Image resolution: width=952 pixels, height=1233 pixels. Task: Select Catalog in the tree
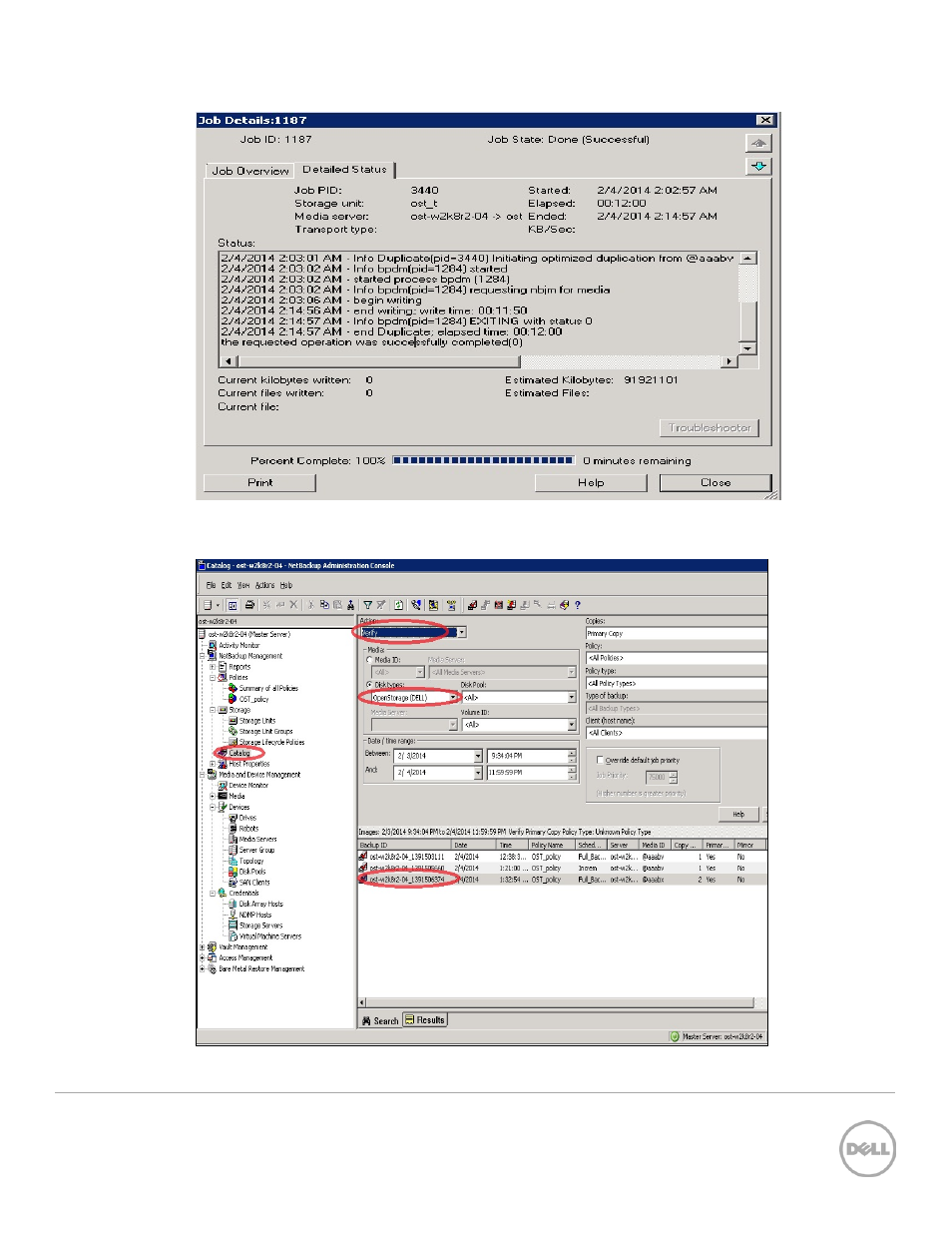point(239,753)
